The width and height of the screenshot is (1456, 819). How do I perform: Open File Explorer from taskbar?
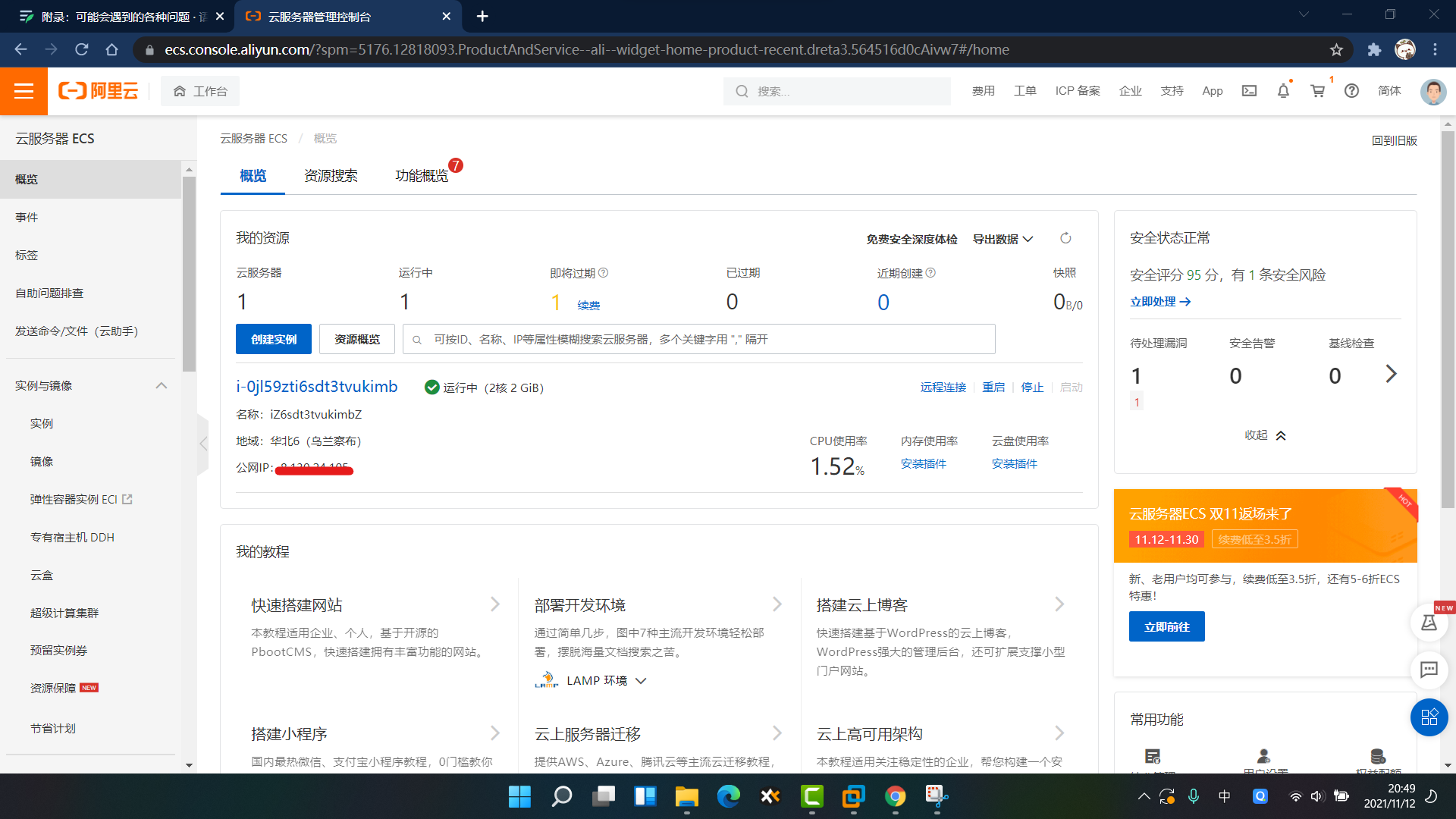(686, 796)
